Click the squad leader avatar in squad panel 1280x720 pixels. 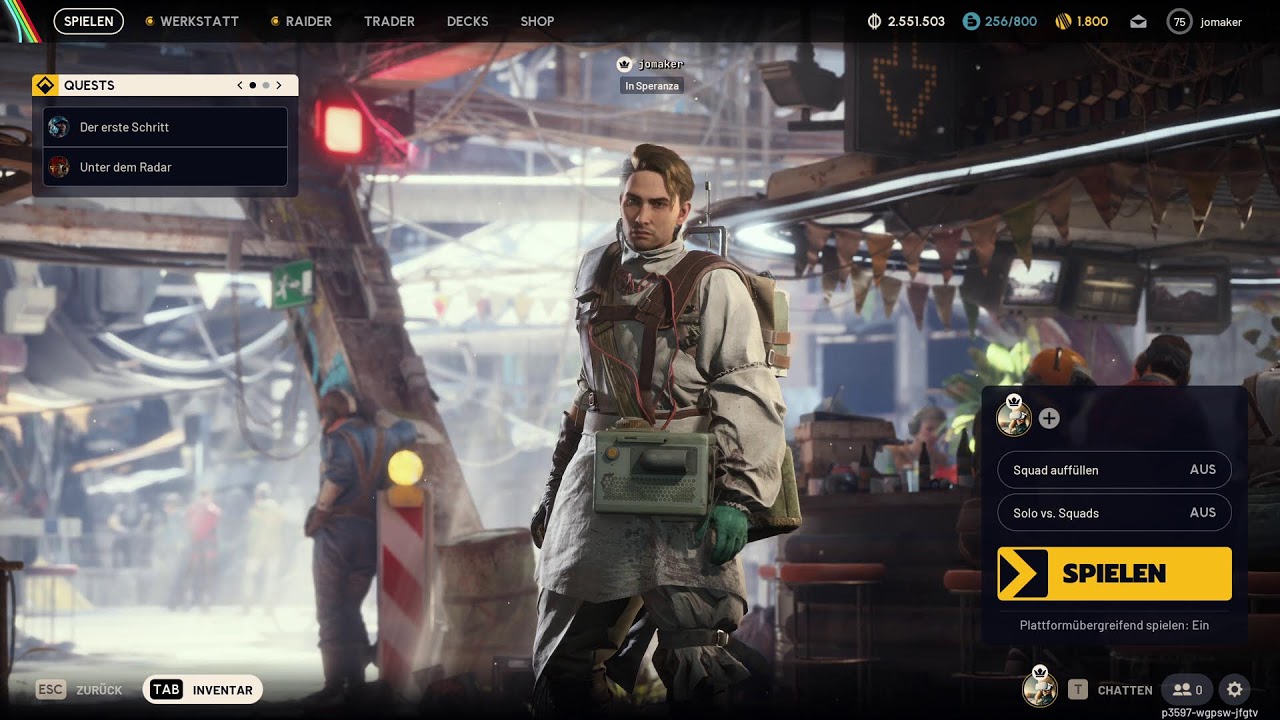[1014, 417]
